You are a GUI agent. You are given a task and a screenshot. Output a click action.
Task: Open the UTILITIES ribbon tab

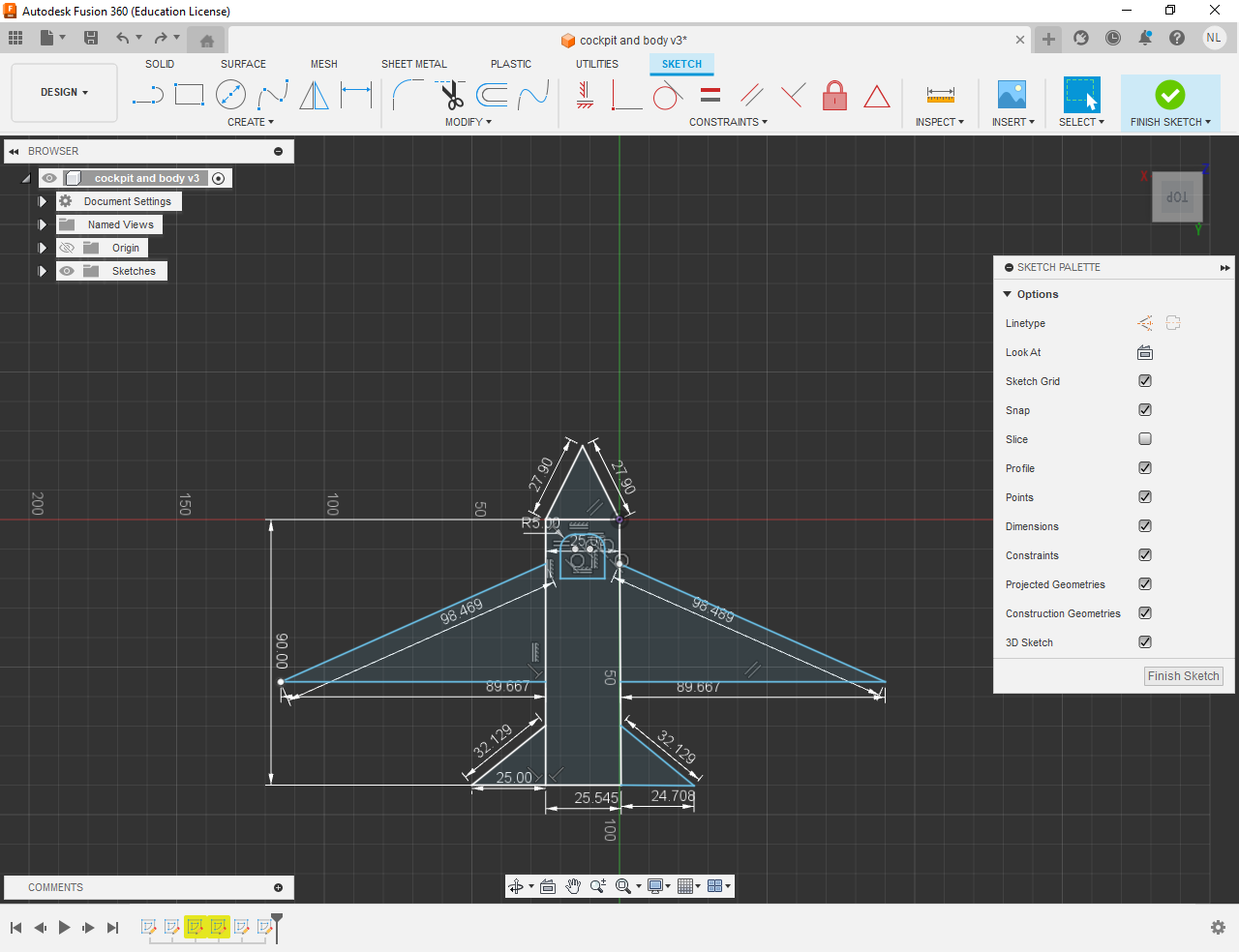[x=596, y=64]
